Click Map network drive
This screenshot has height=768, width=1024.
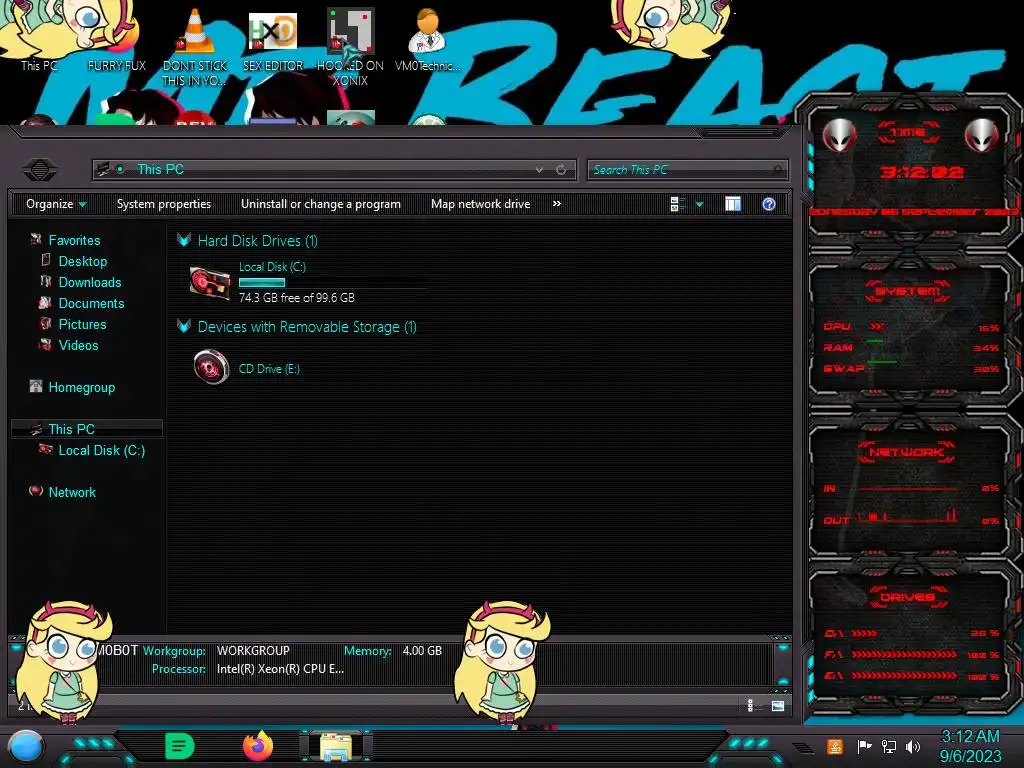pos(481,204)
